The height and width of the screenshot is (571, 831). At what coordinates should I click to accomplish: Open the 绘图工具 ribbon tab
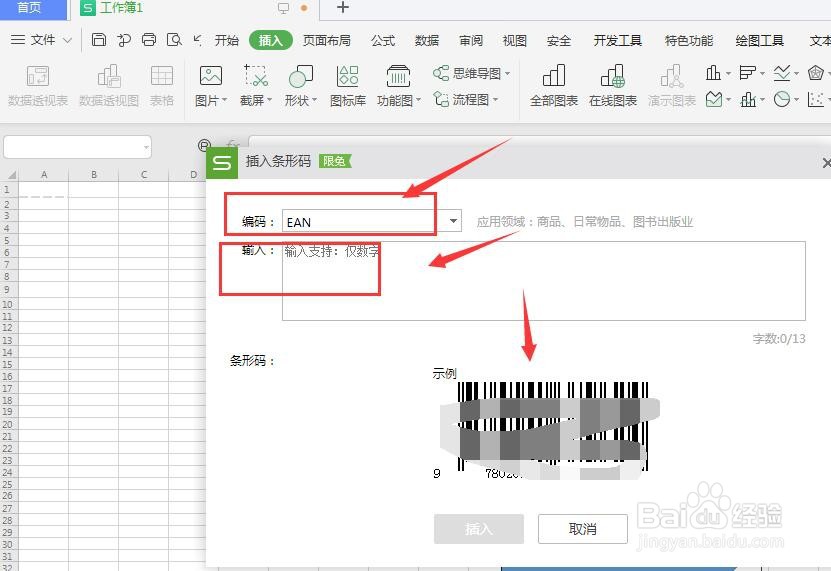[x=759, y=40]
